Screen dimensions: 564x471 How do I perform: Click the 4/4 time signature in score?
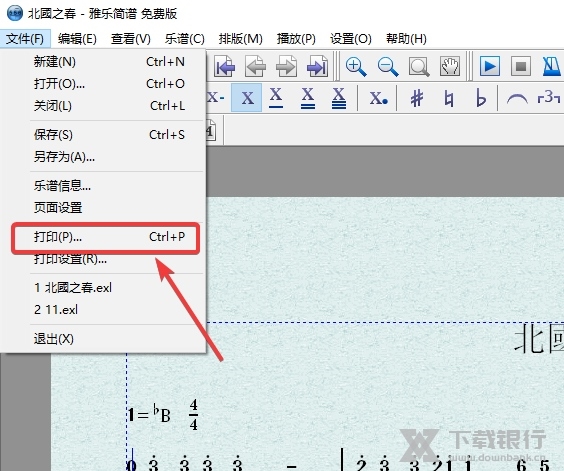[x=194, y=415]
